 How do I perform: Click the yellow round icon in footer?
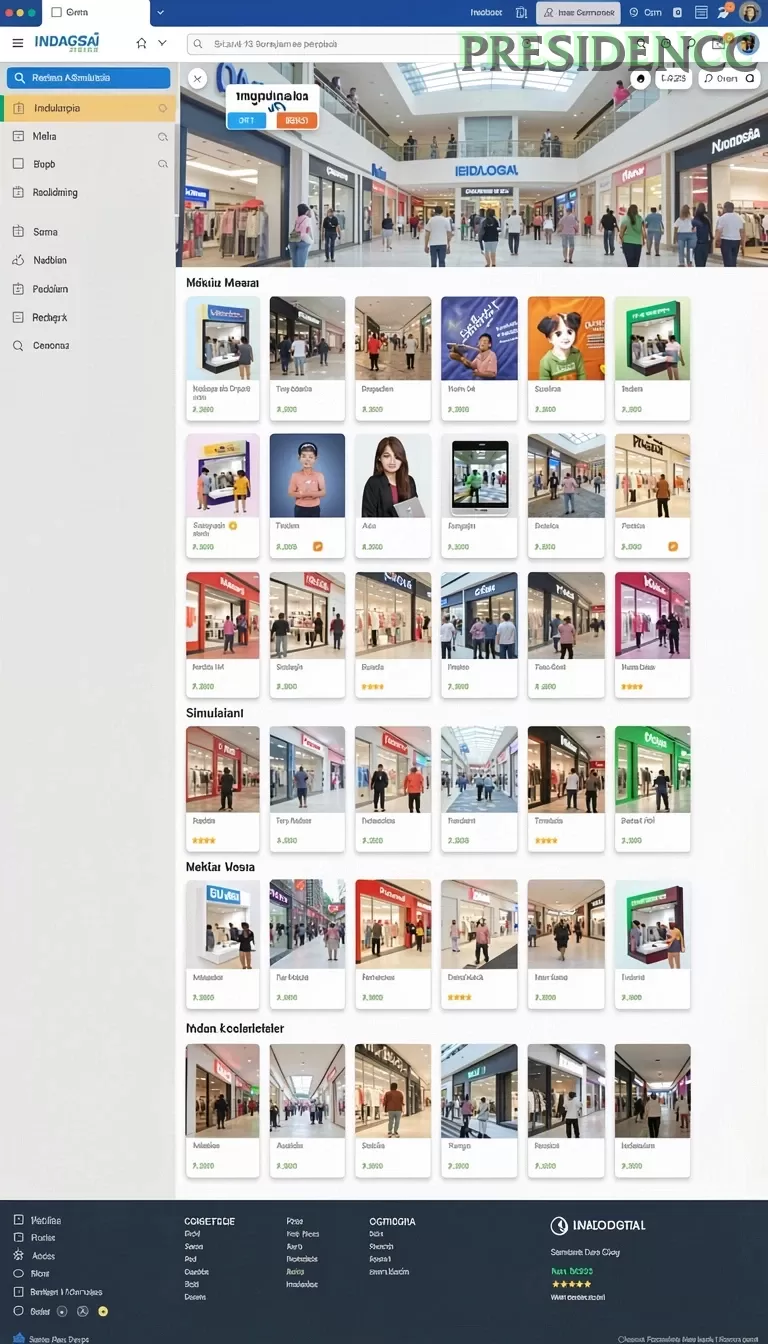pos(103,1311)
